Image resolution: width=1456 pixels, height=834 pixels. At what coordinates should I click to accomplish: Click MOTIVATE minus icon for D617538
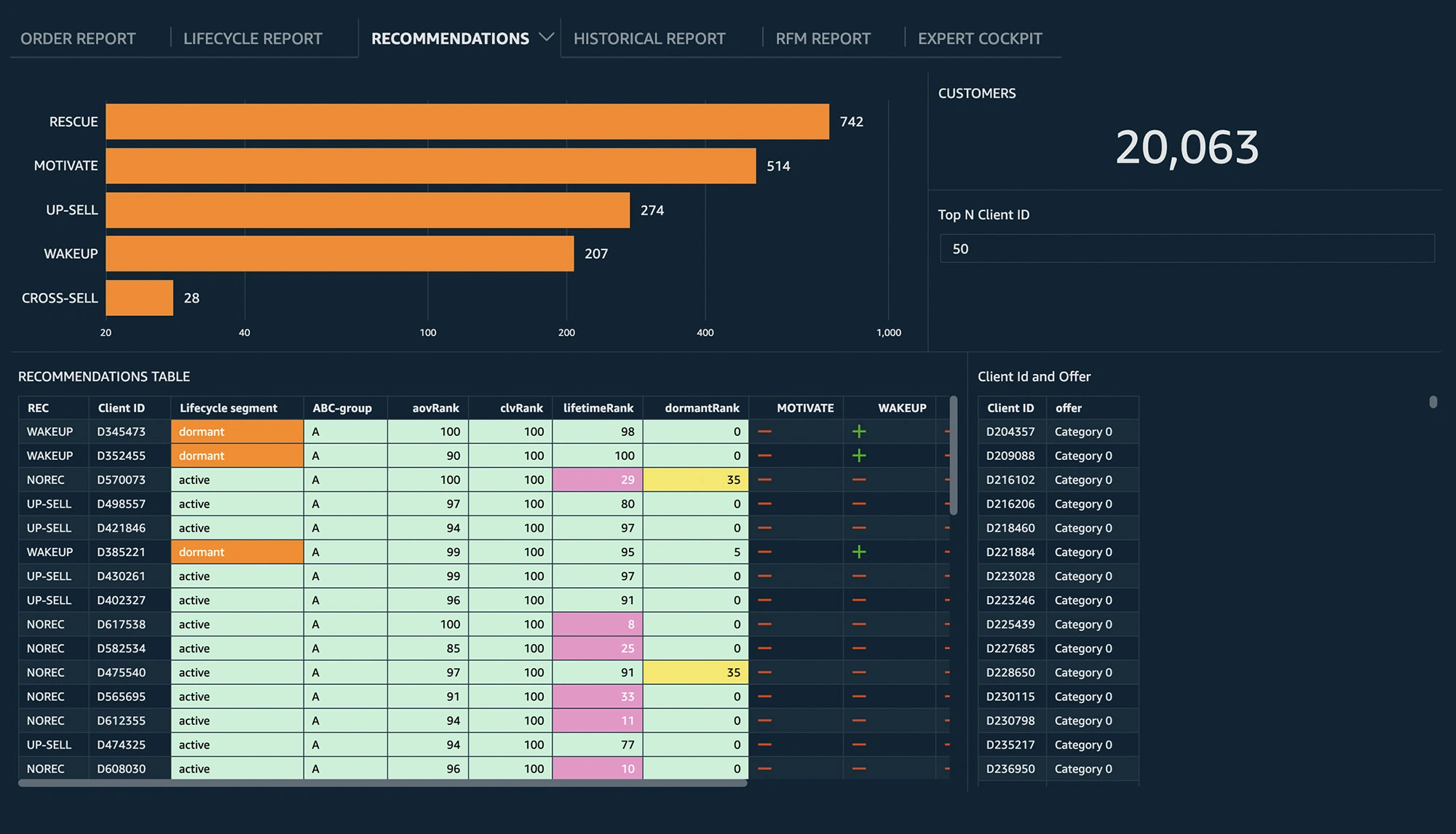pyautogui.click(x=764, y=624)
